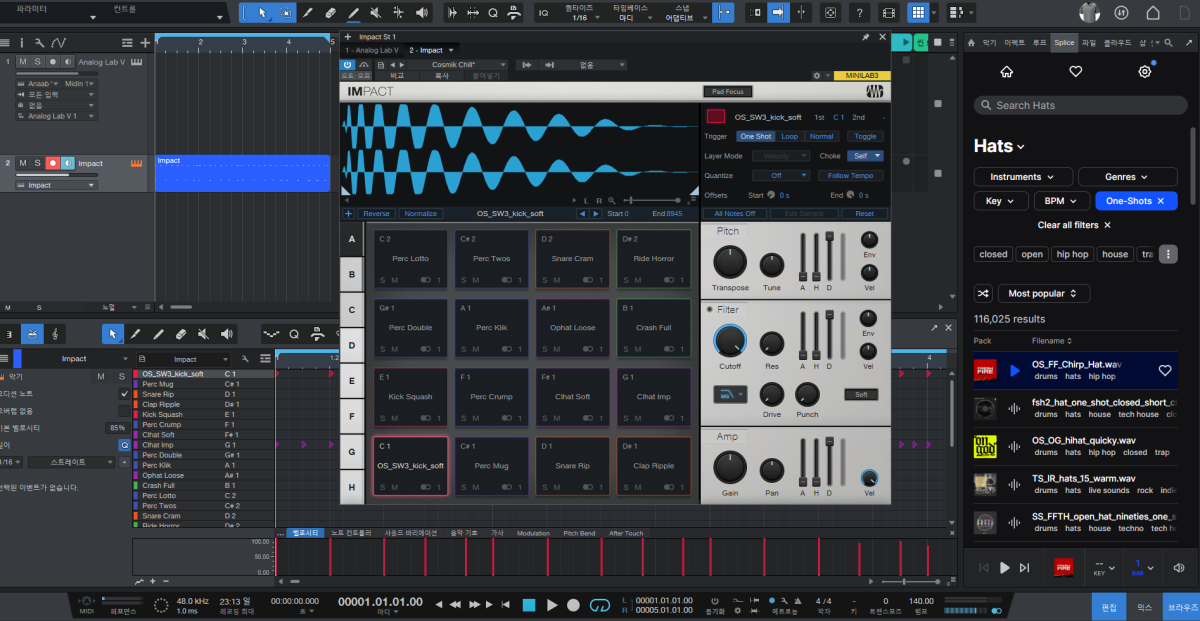1200x621 pixels.
Task: Toggle loop playback in the transport bar
Action: pos(600,605)
